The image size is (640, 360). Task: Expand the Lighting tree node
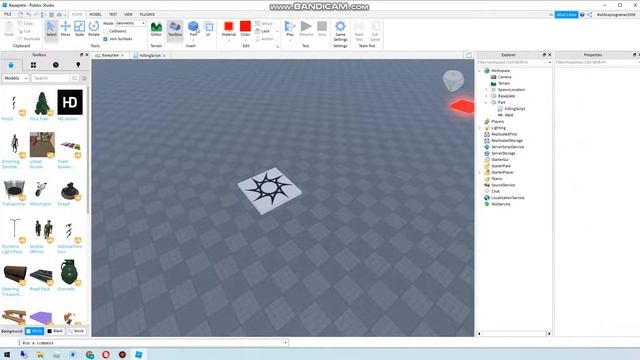[480, 128]
